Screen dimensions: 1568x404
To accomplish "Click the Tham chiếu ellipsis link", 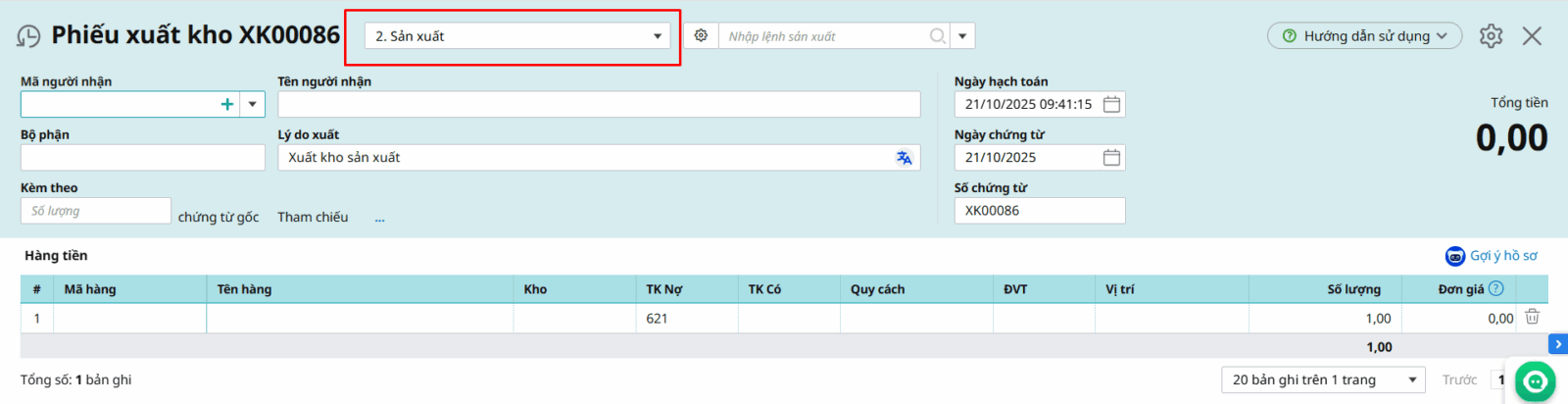I will click(x=379, y=218).
